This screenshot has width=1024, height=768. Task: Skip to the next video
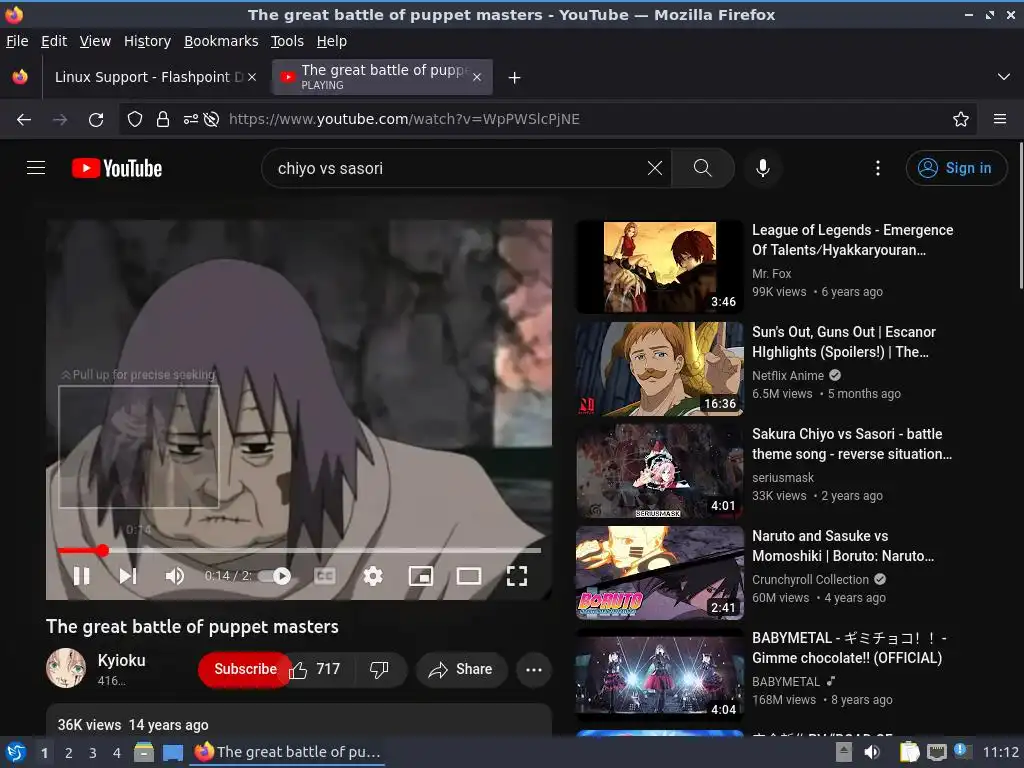128,576
